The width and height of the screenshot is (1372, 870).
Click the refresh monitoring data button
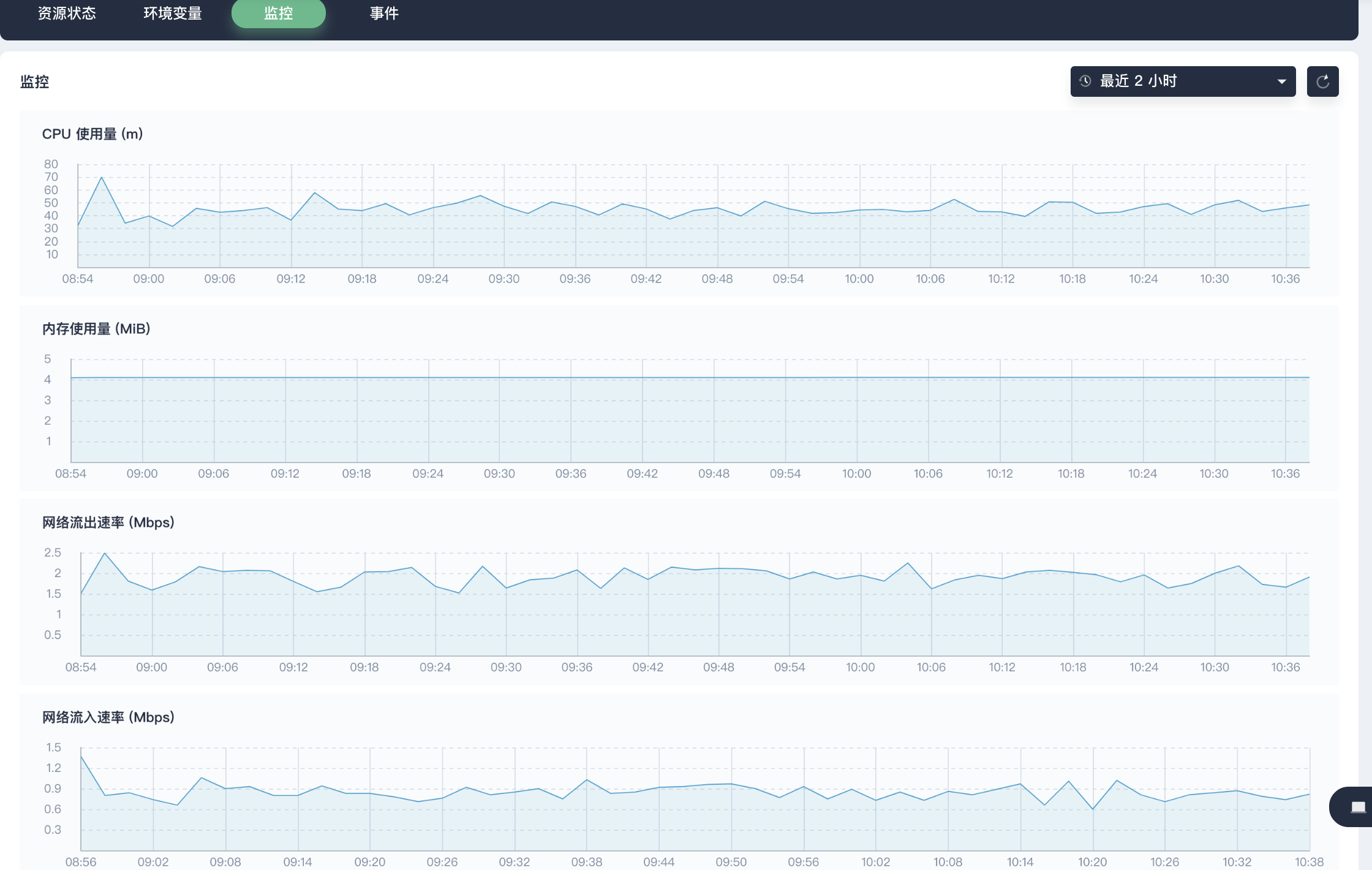[1323, 81]
